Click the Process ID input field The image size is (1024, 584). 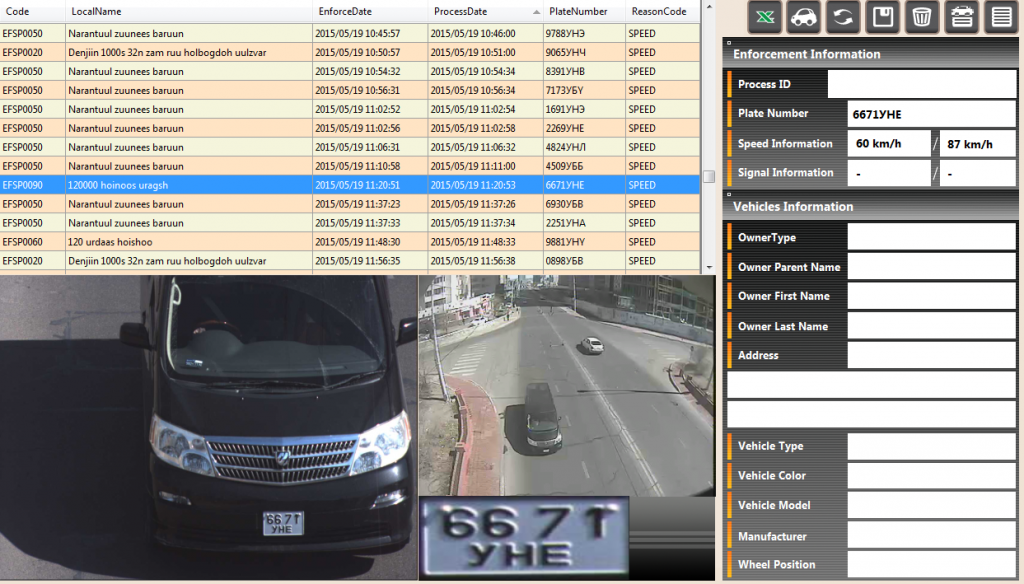(921, 84)
